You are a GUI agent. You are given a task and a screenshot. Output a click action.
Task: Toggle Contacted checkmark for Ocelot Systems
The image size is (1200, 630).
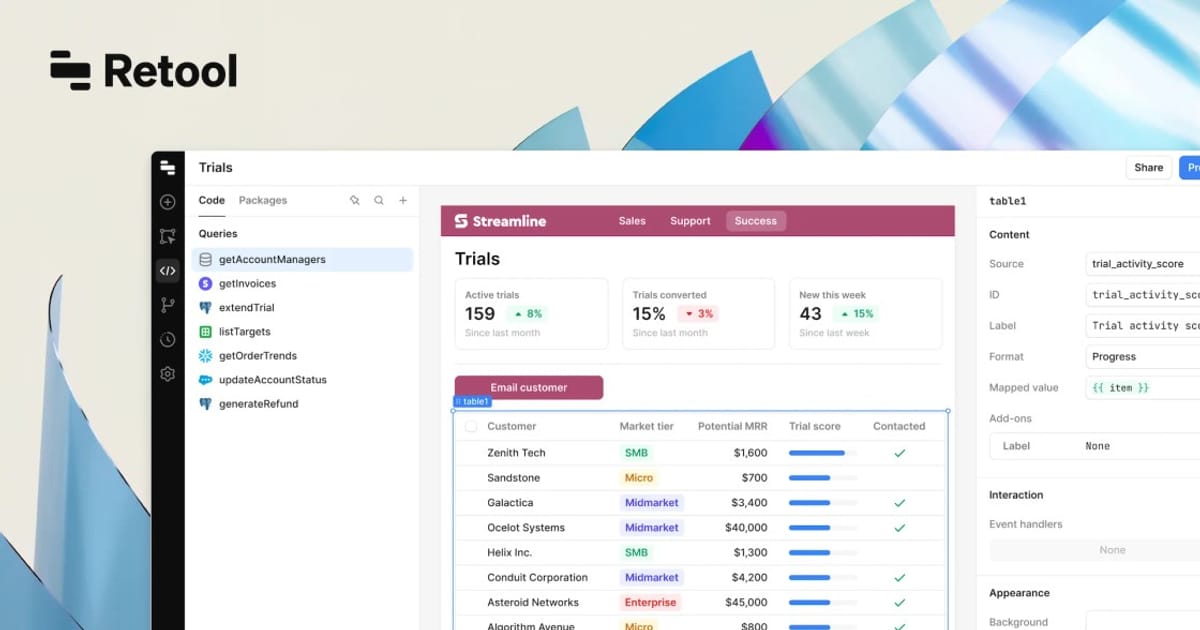click(899, 528)
